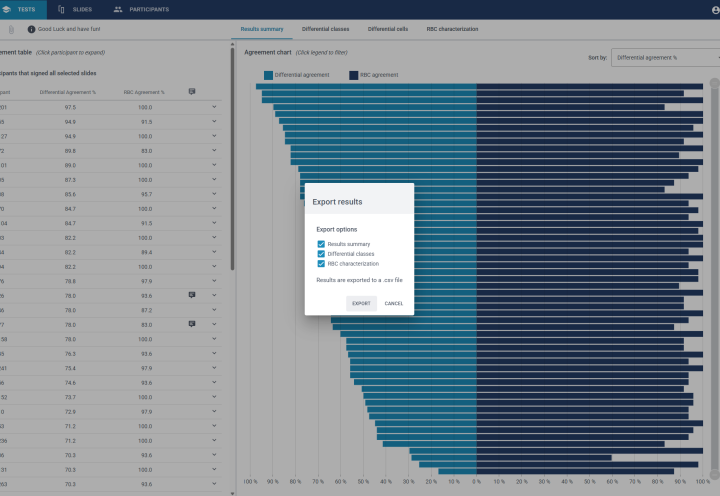Open comment on row with 78.0 and 83.0
The image size is (720, 496).
pyautogui.click(x=192, y=324)
